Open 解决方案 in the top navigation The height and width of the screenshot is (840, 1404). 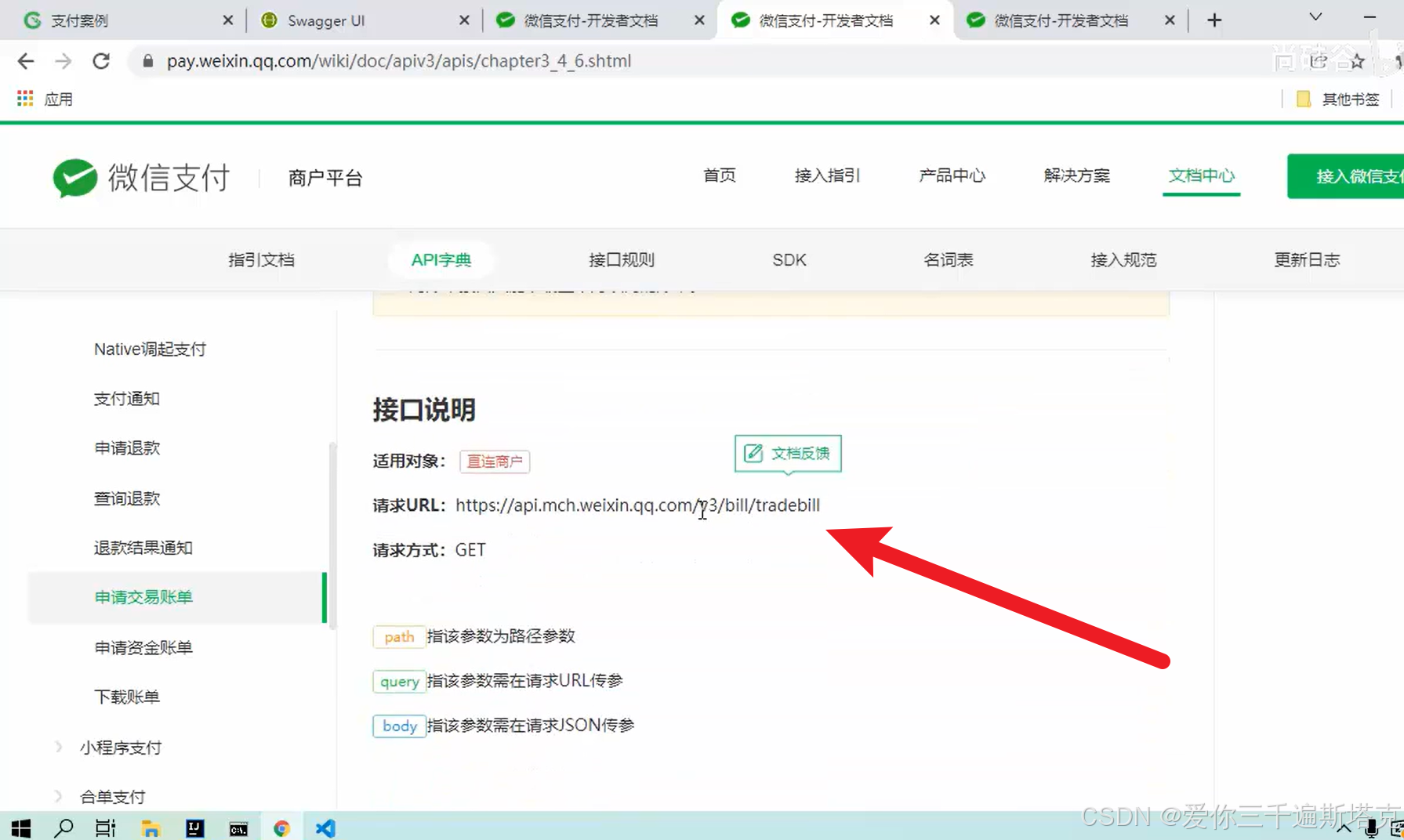click(1077, 176)
